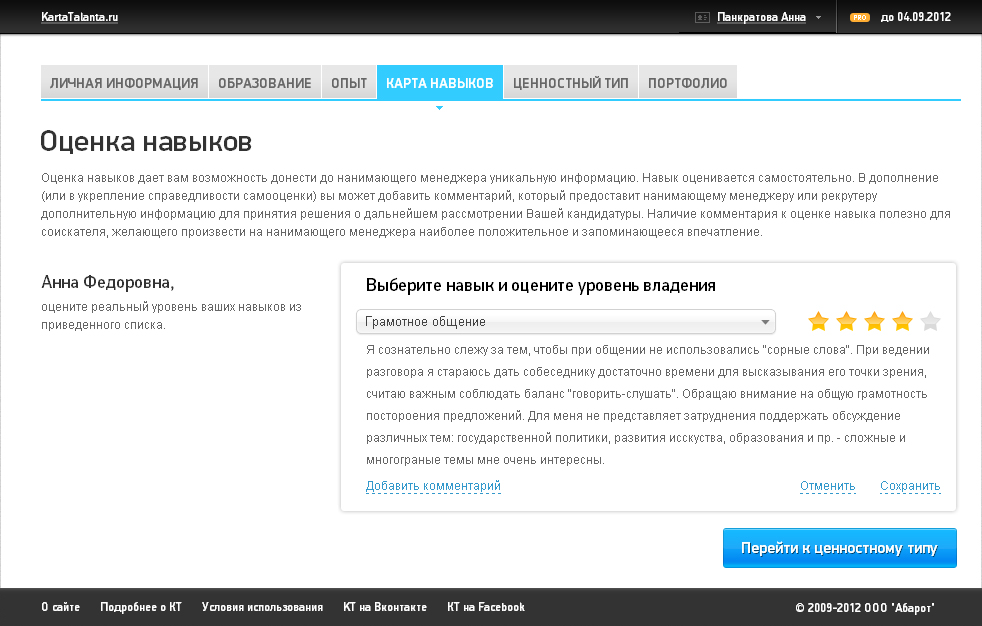Click the Сохранить link
The image size is (982, 626).
(910, 486)
